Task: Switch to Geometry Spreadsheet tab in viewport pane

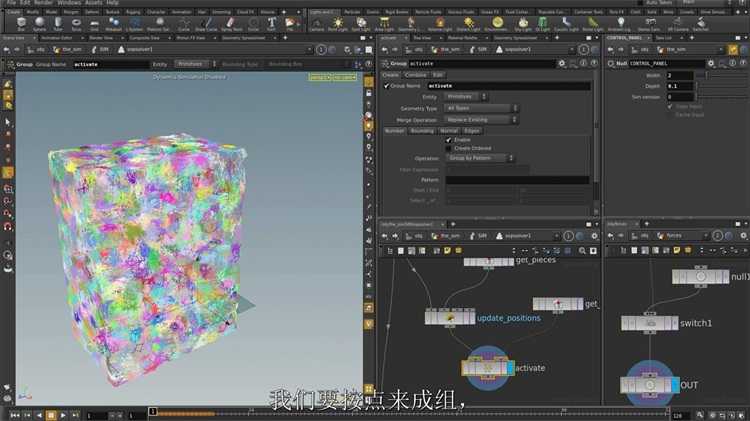Action: (x=243, y=38)
